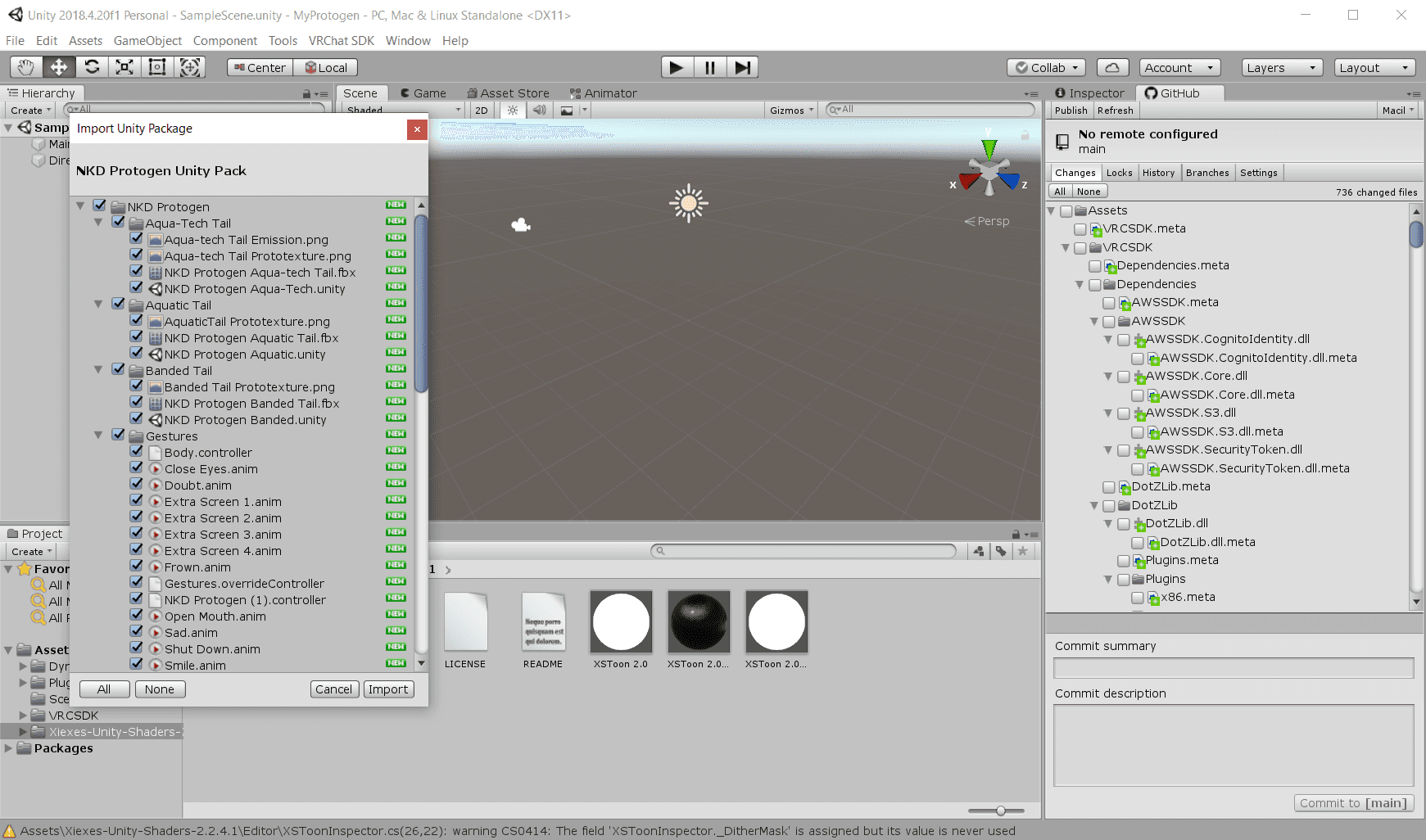Switch to the Asset Store tab
Image resolution: width=1426 pixels, height=840 pixels.
click(x=508, y=93)
